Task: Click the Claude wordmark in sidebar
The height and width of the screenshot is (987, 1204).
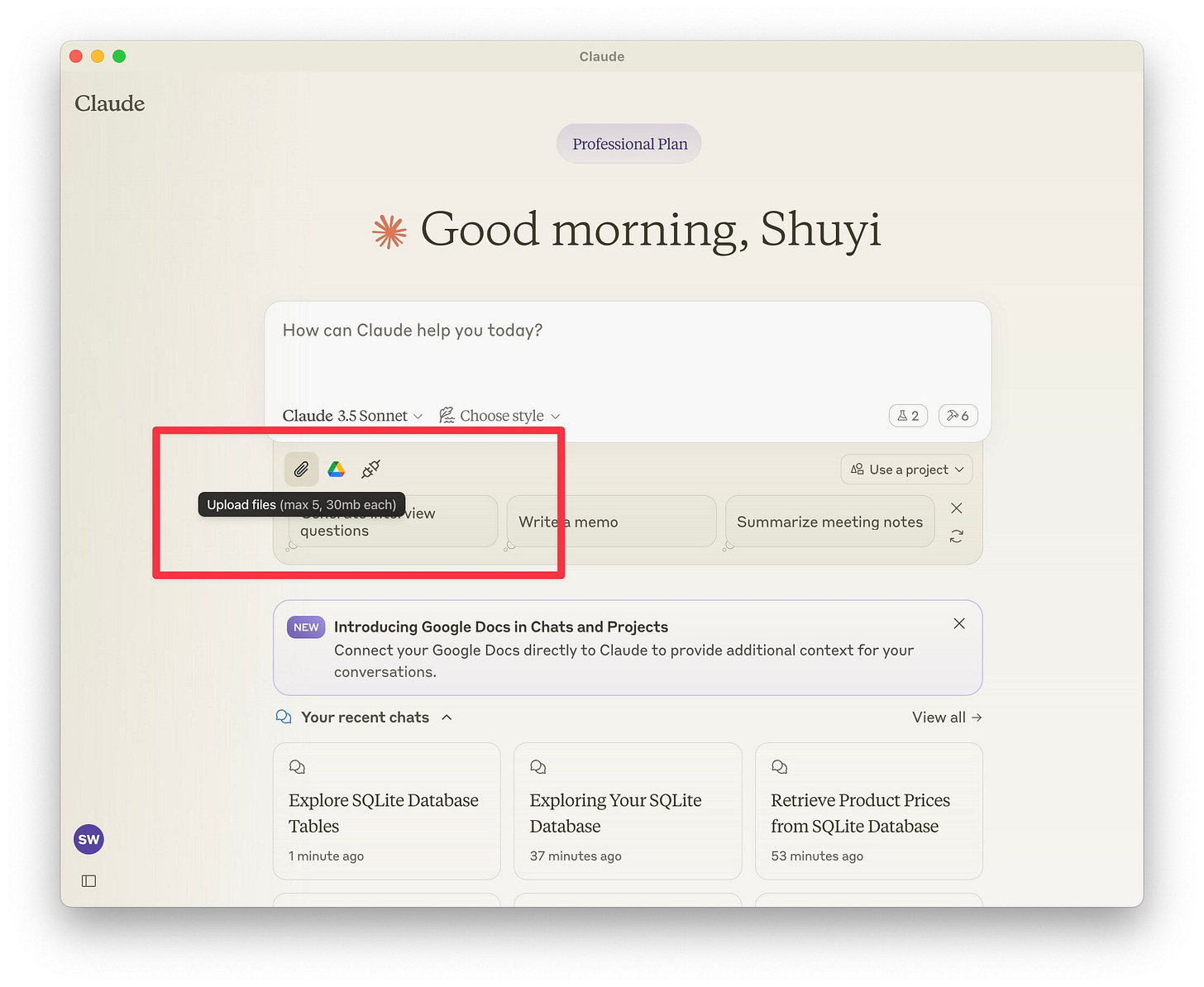Action: (x=109, y=103)
